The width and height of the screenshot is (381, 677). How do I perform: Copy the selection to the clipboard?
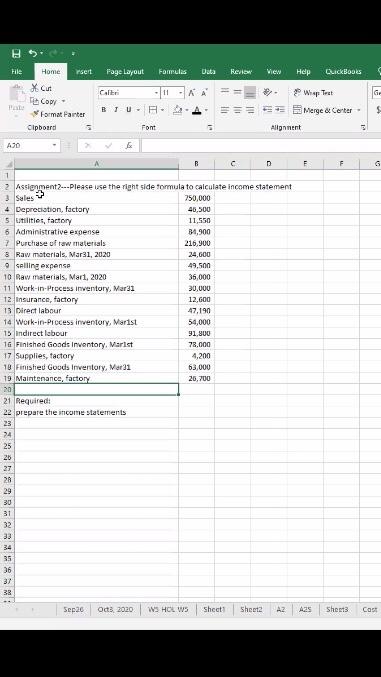43,101
